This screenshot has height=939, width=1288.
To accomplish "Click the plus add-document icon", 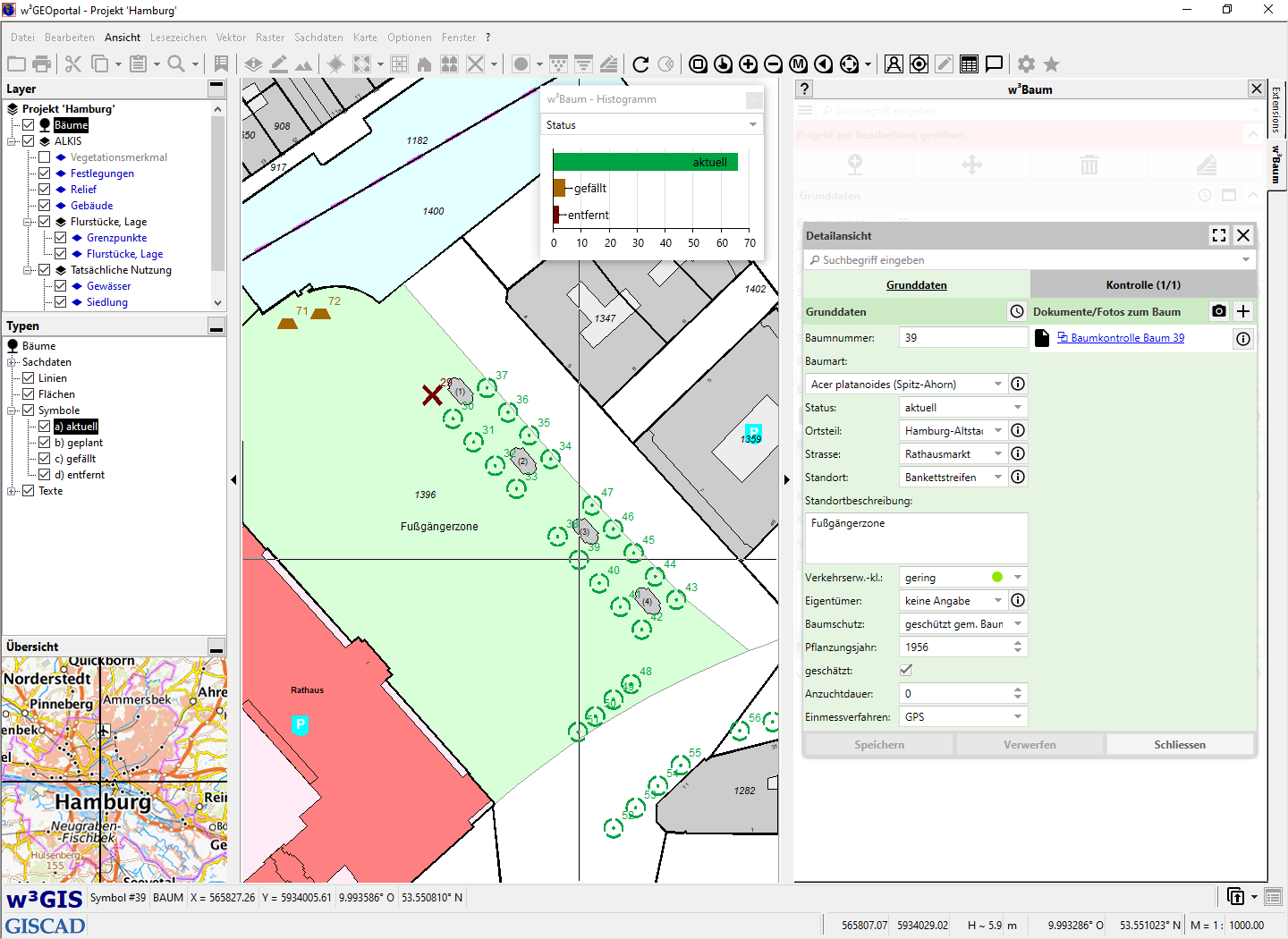I will coord(1243,311).
